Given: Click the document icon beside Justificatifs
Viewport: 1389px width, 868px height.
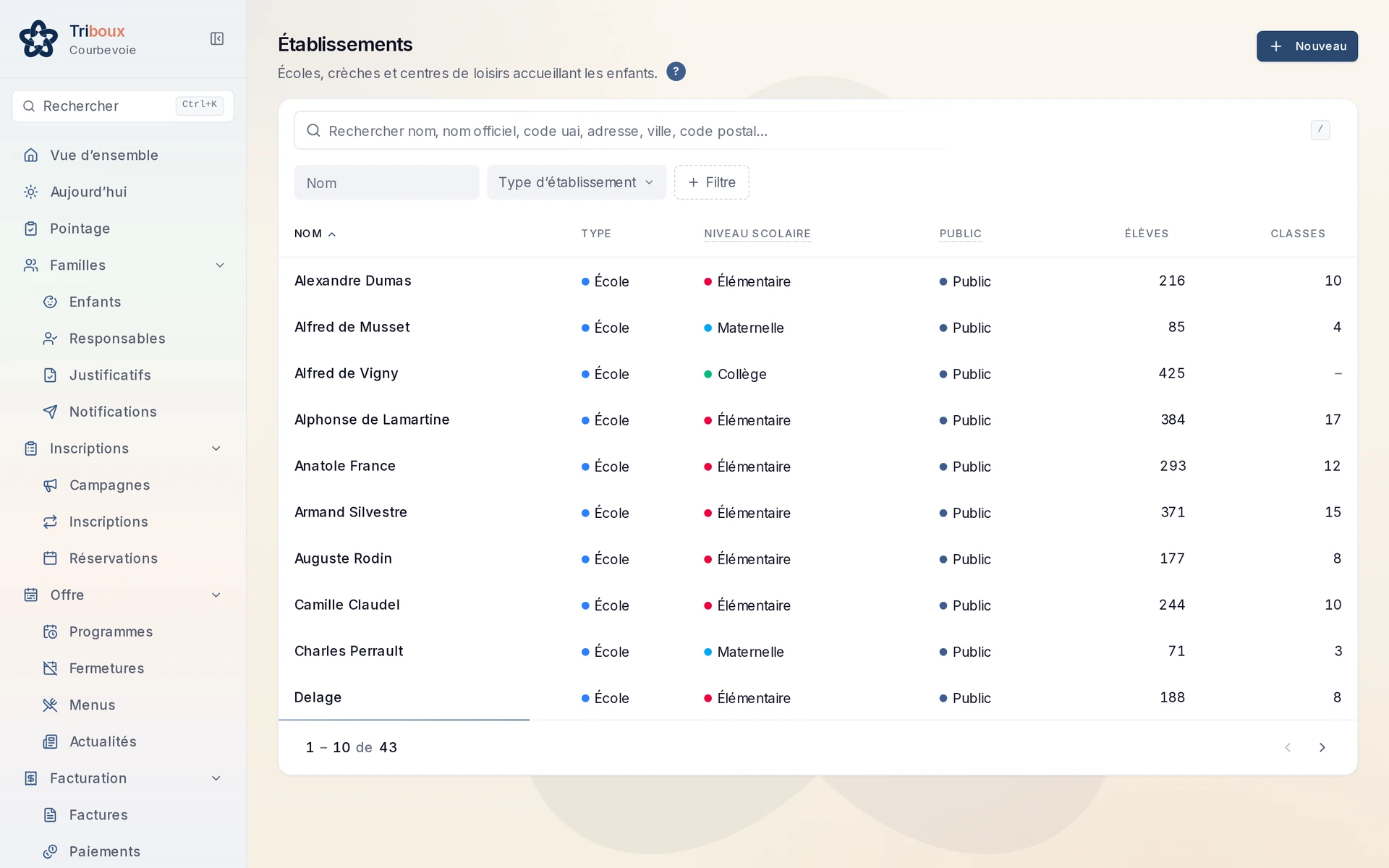Looking at the screenshot, I should point(50,375).
